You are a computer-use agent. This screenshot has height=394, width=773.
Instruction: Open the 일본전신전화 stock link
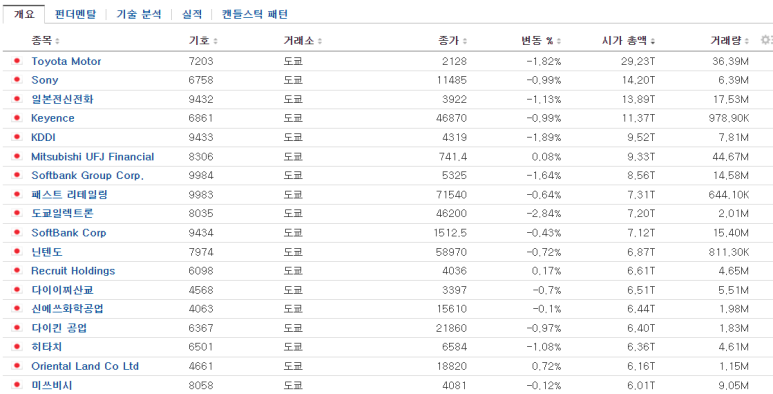pos(62,99)
